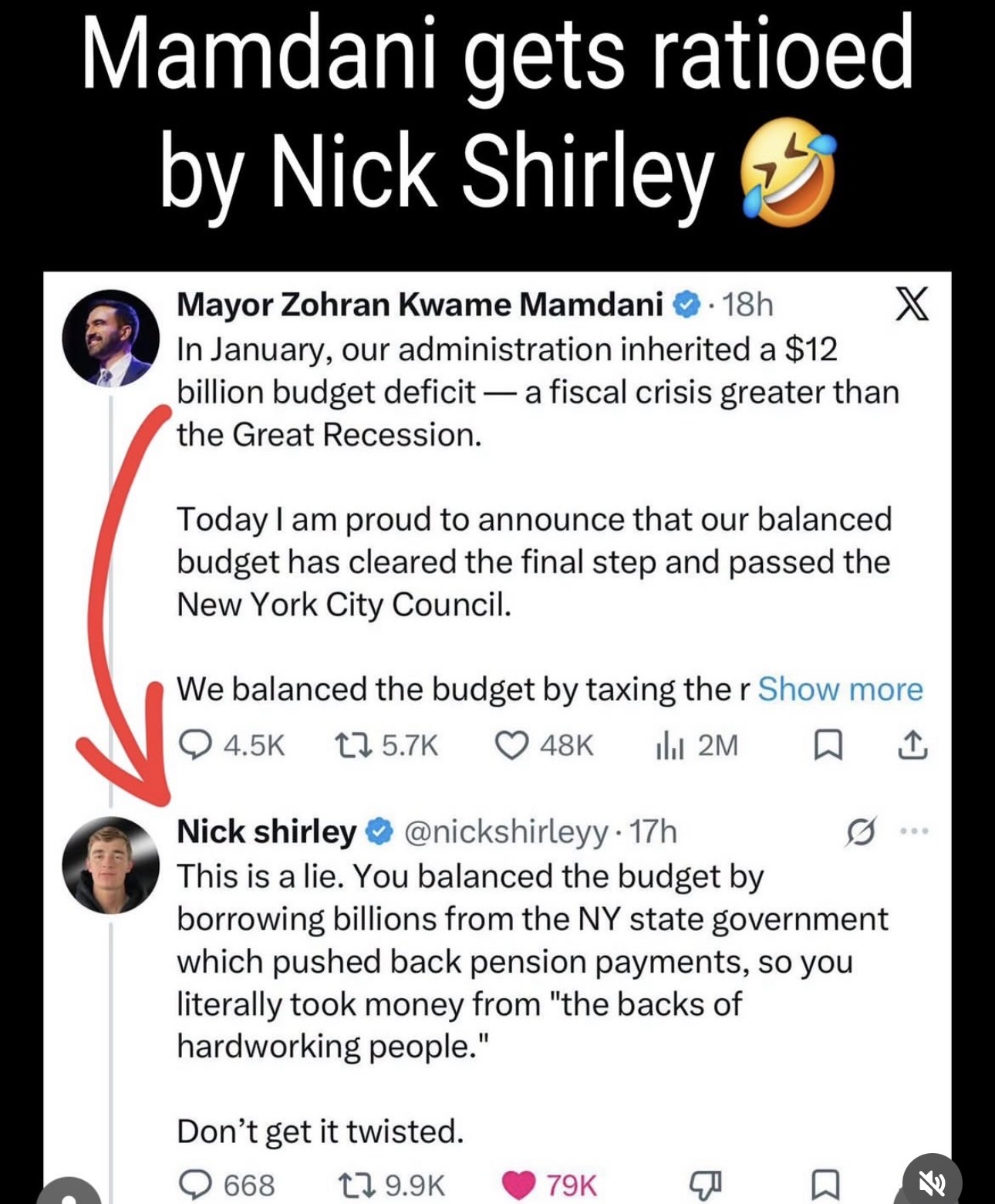Image resolution: width=995 pixels, height=1204 pixels.
Task: Bookmark Mamdani's budget tweet
Action: [828, 745]
